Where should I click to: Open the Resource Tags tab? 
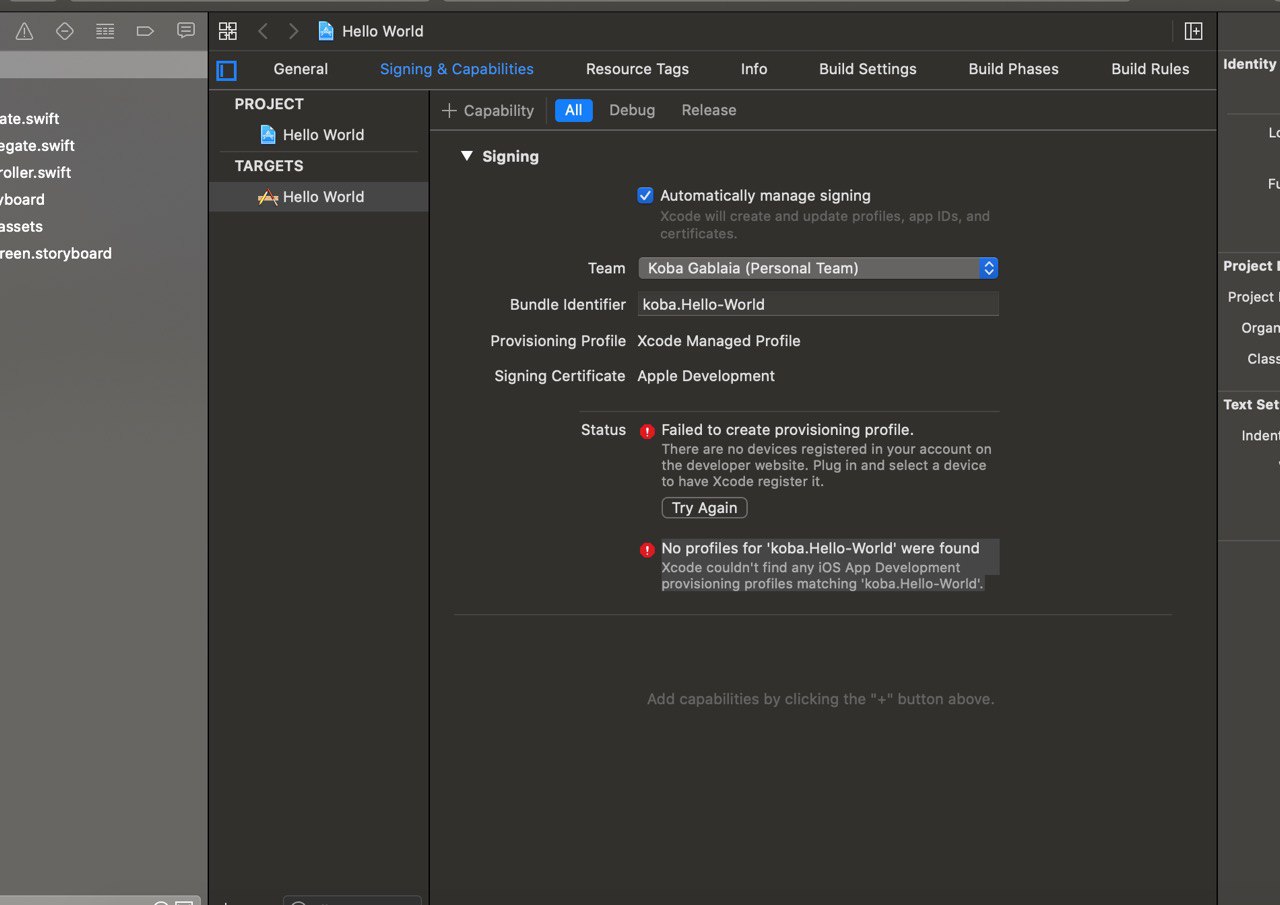tap(637, 69)
